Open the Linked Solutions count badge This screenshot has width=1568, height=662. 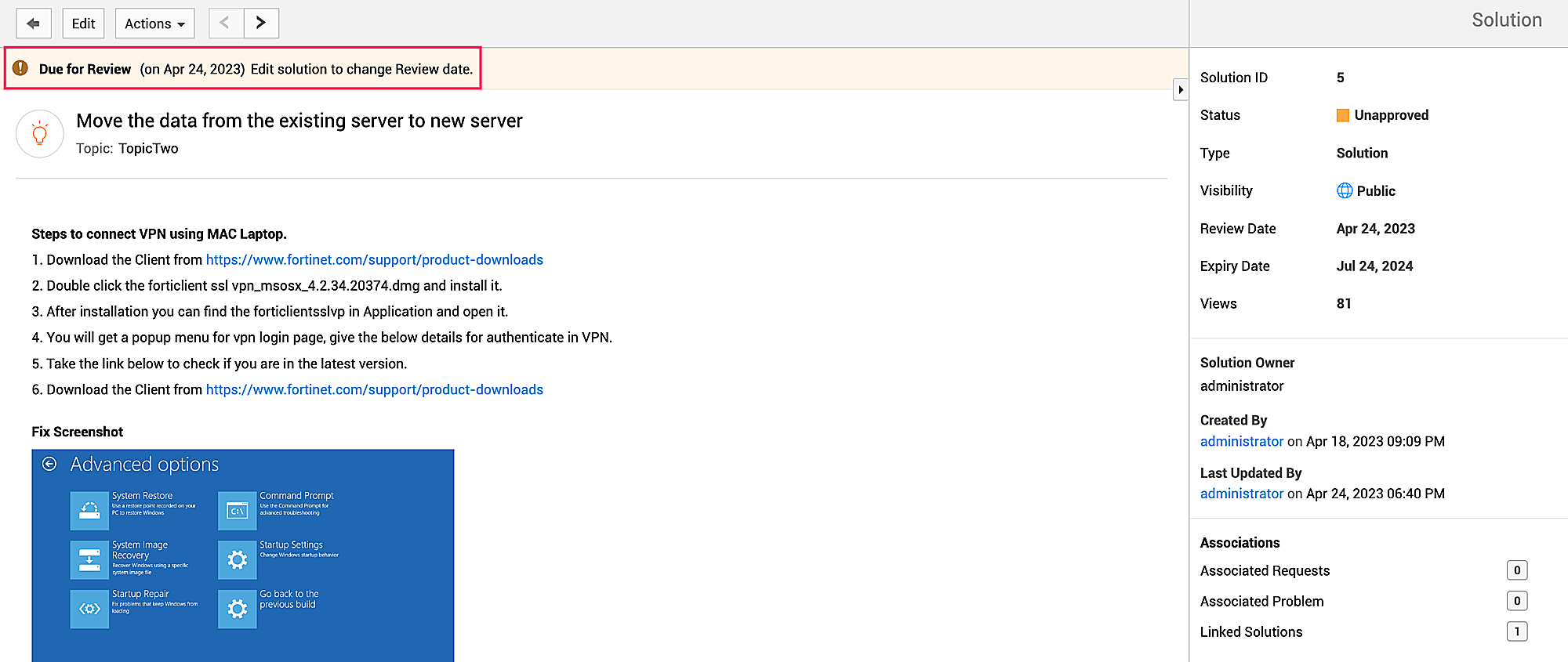[1516, 631]
